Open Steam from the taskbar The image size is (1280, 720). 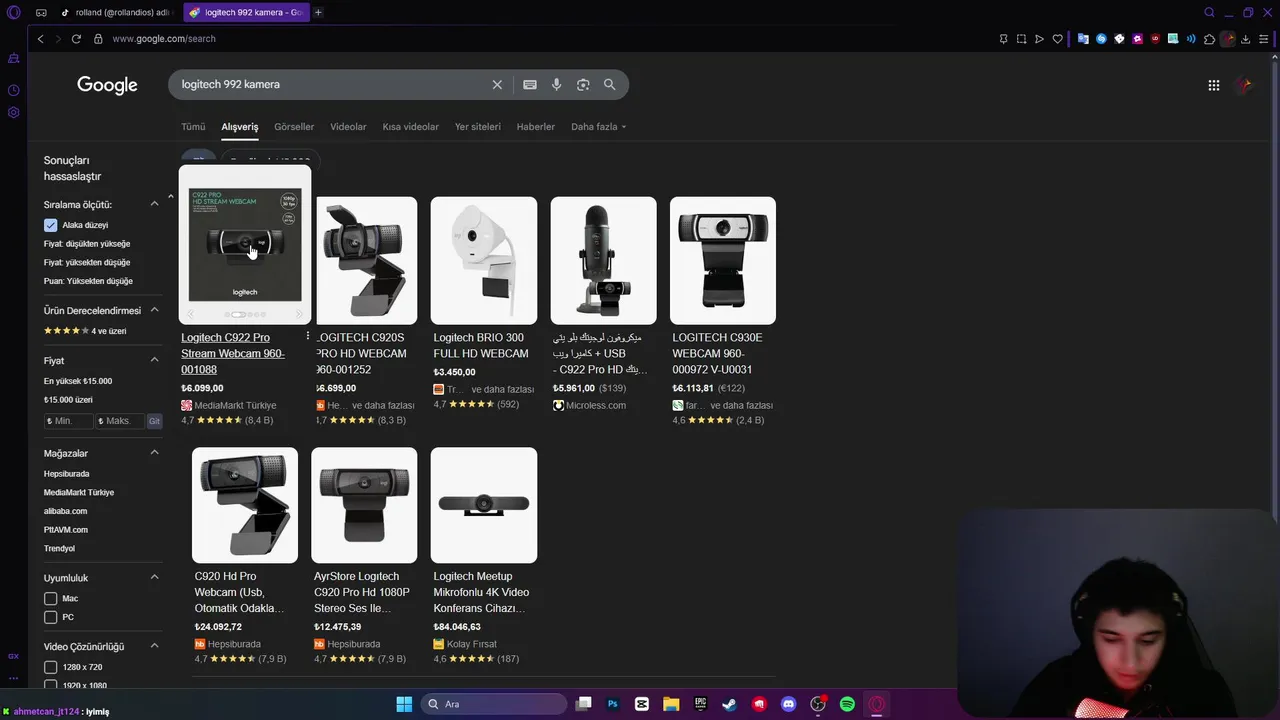click(x=730, y=704)
